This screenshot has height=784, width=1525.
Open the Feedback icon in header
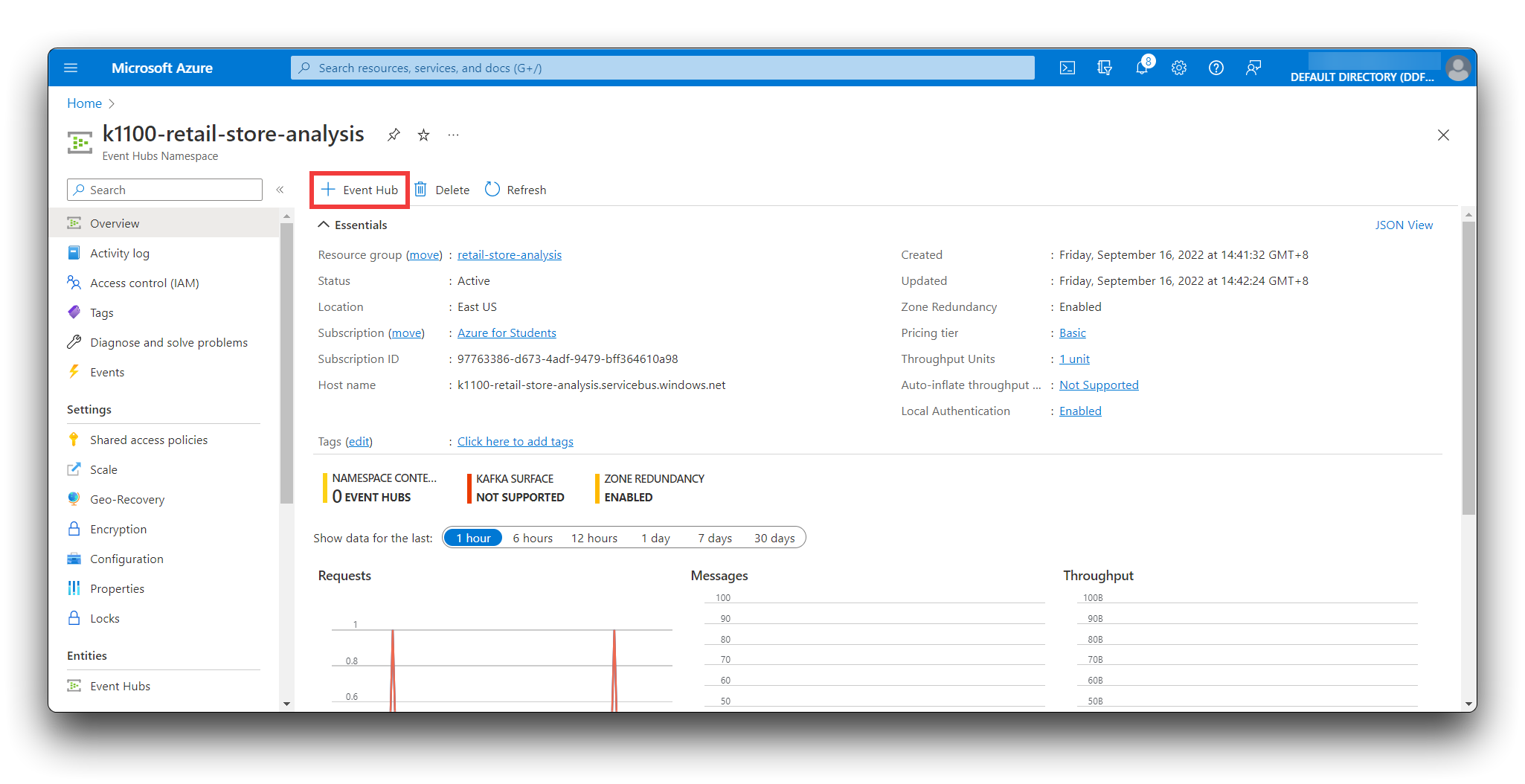[1253, 68]
